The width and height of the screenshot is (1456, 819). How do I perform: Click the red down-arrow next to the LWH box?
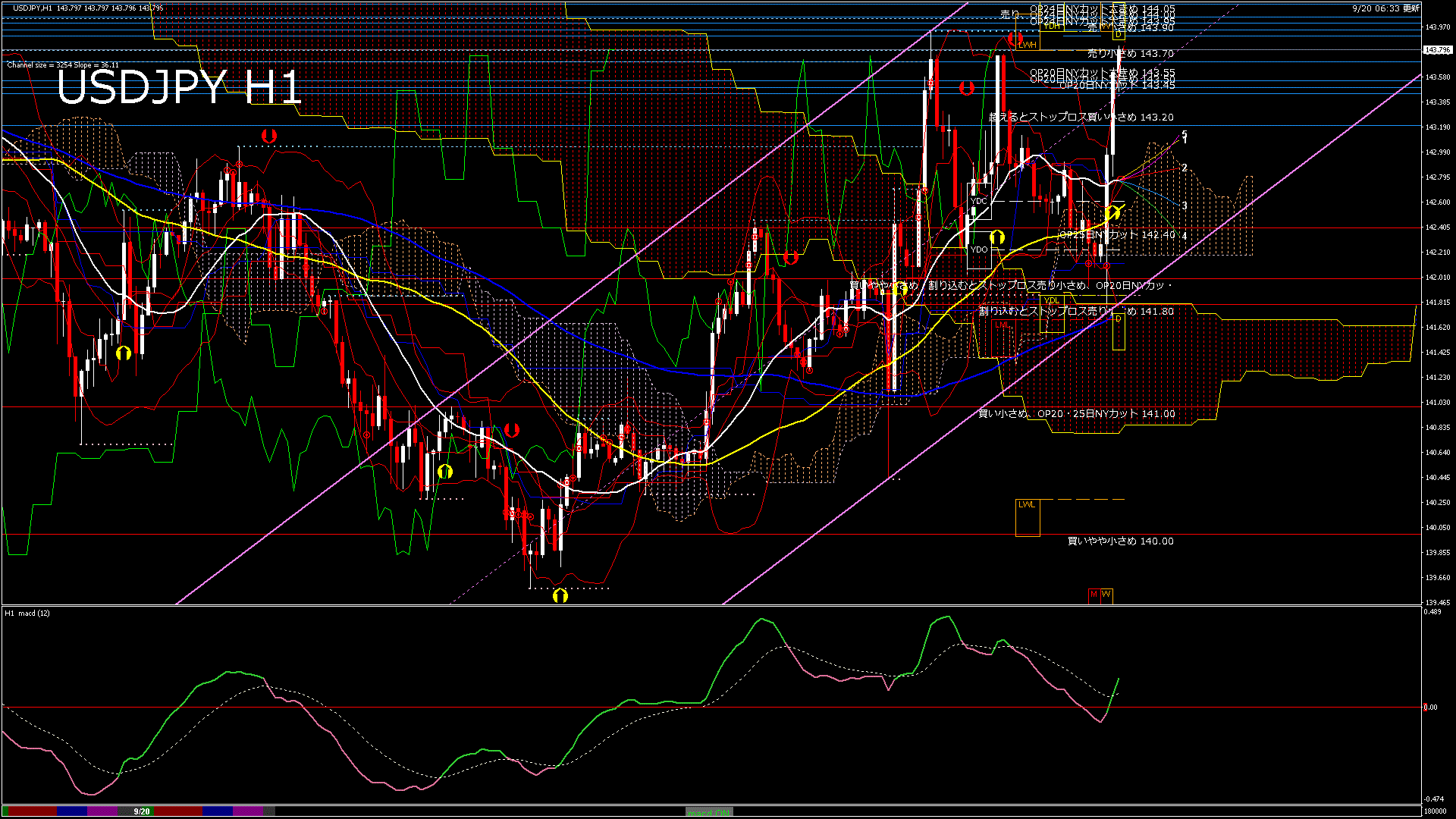point(1015,39)
